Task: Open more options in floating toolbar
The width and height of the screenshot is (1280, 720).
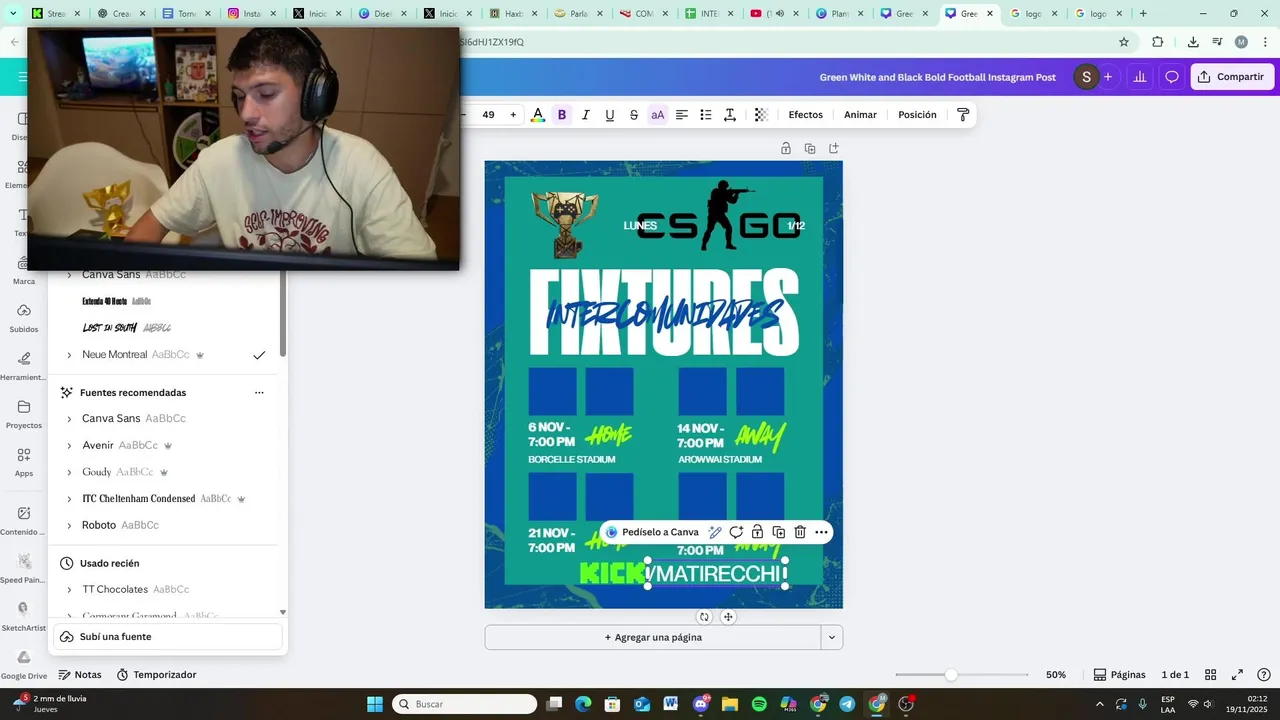Action: click(x=821, y=532)
